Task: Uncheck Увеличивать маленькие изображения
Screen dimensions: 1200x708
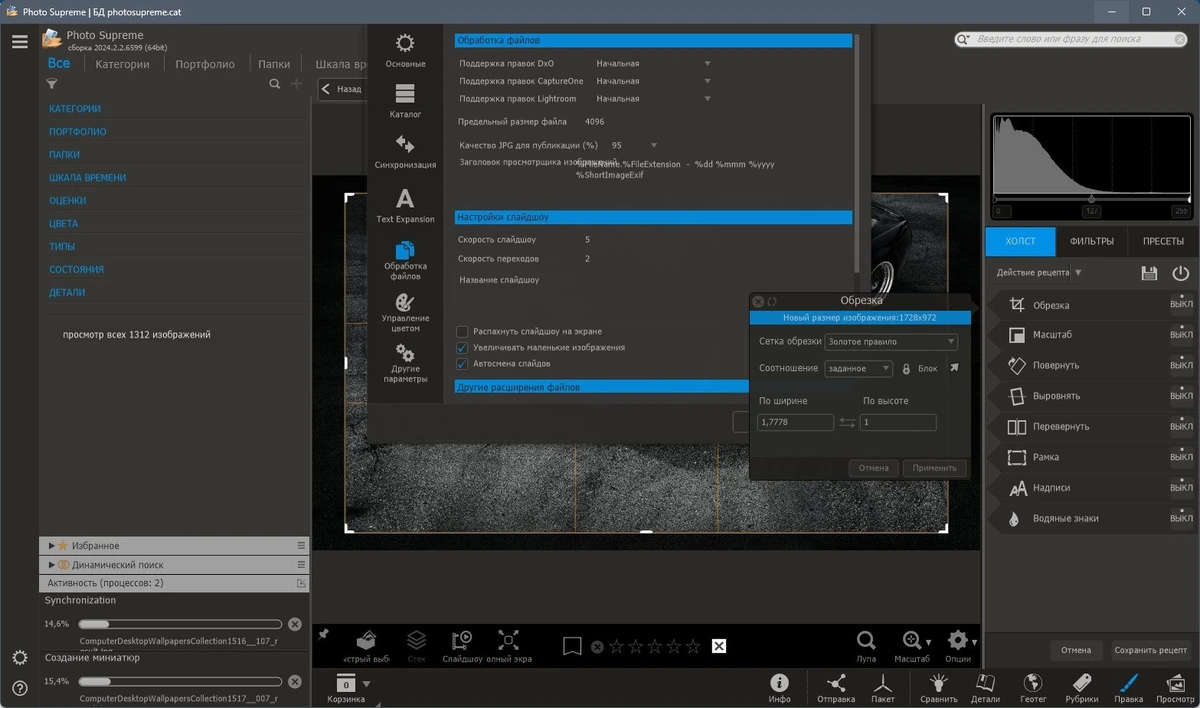Action: (x=462, y=347)
